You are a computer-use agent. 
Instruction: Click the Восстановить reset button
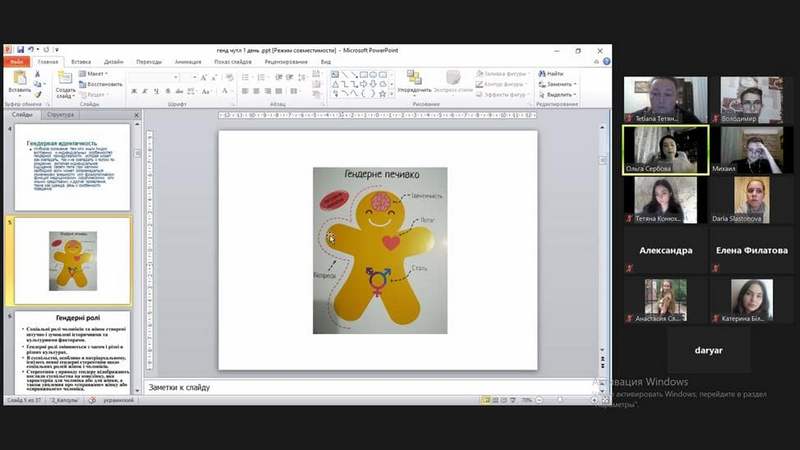[101, 84]
